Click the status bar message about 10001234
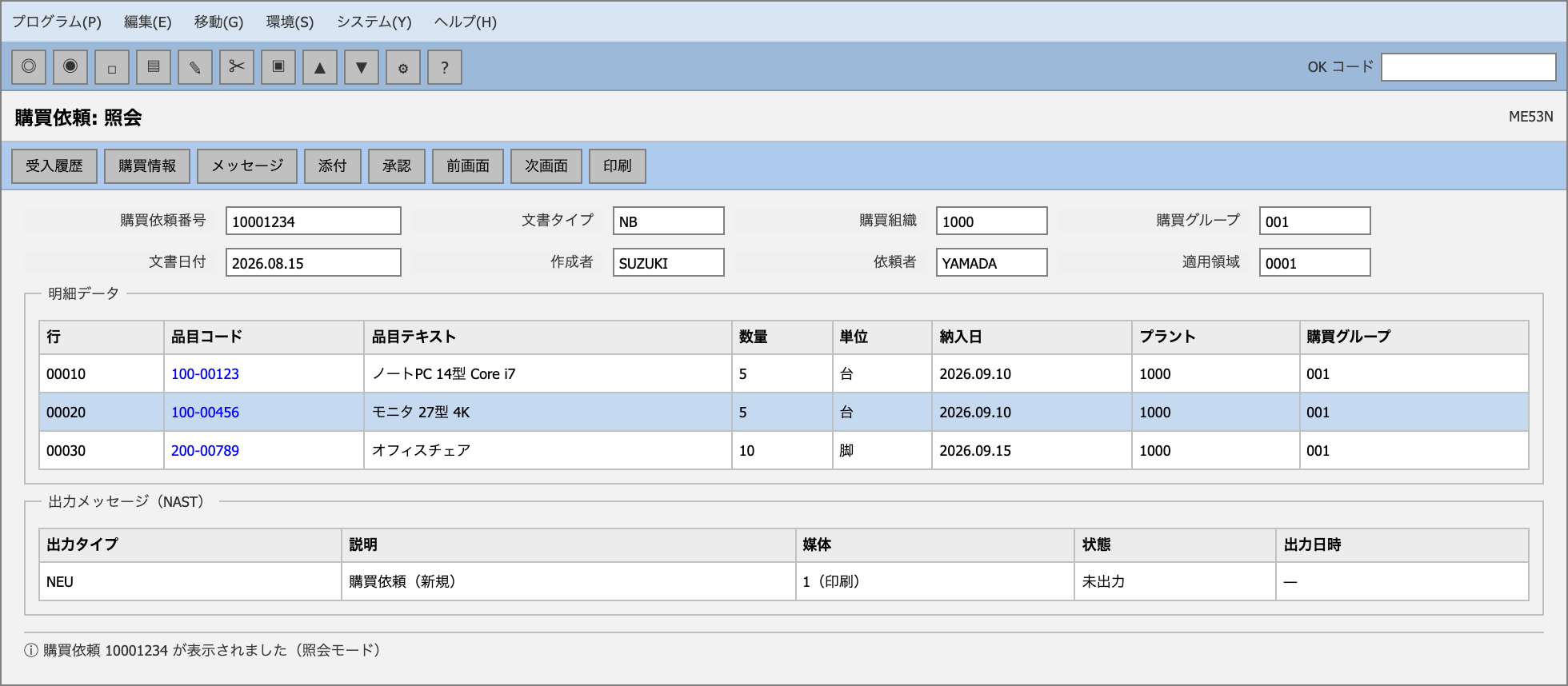The height and width of the screenshot is (686, 1568). [203, 651]
